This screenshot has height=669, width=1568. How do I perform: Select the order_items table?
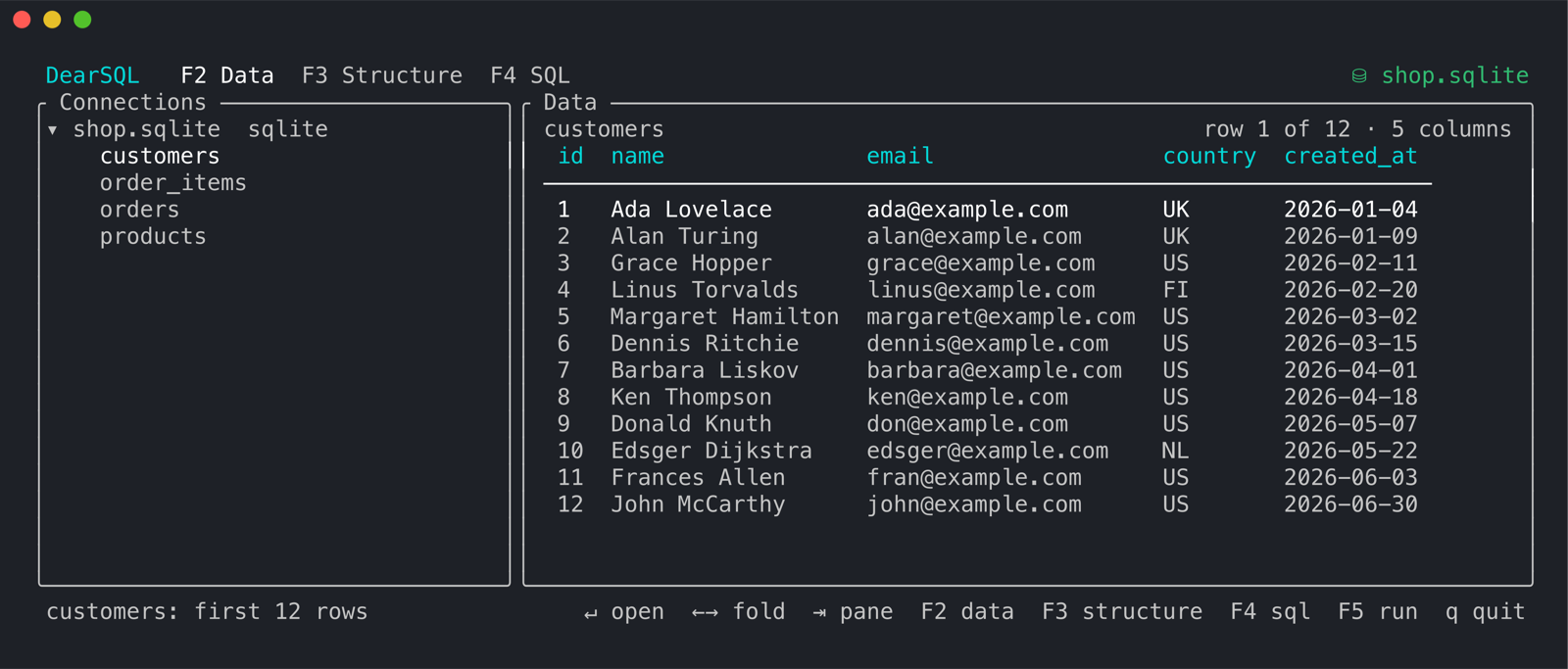pos(172,183)
